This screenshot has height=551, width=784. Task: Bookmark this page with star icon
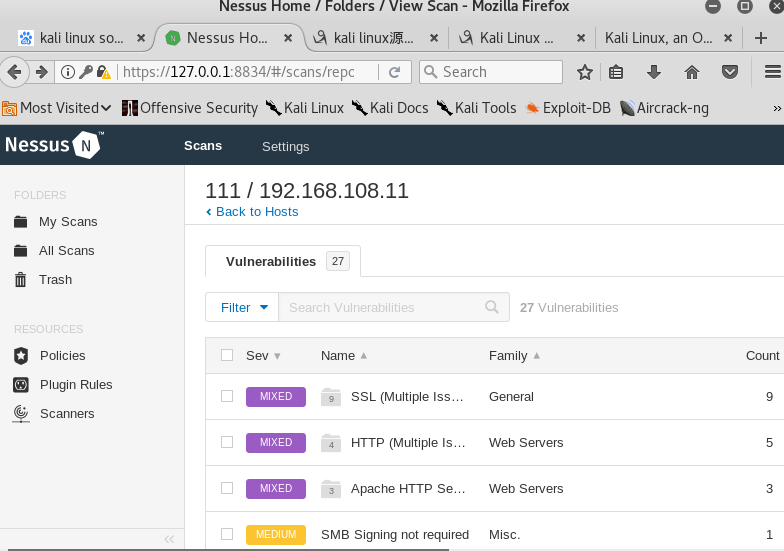584,72
